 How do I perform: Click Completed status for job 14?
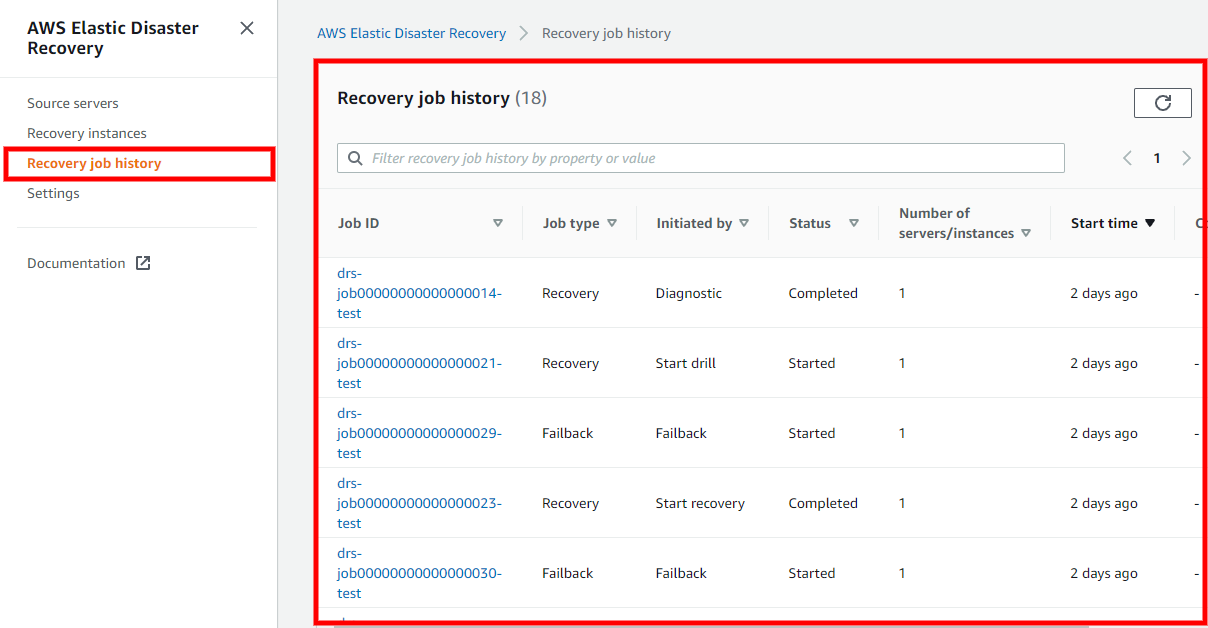pyautogui.click(x=823, y=293)
